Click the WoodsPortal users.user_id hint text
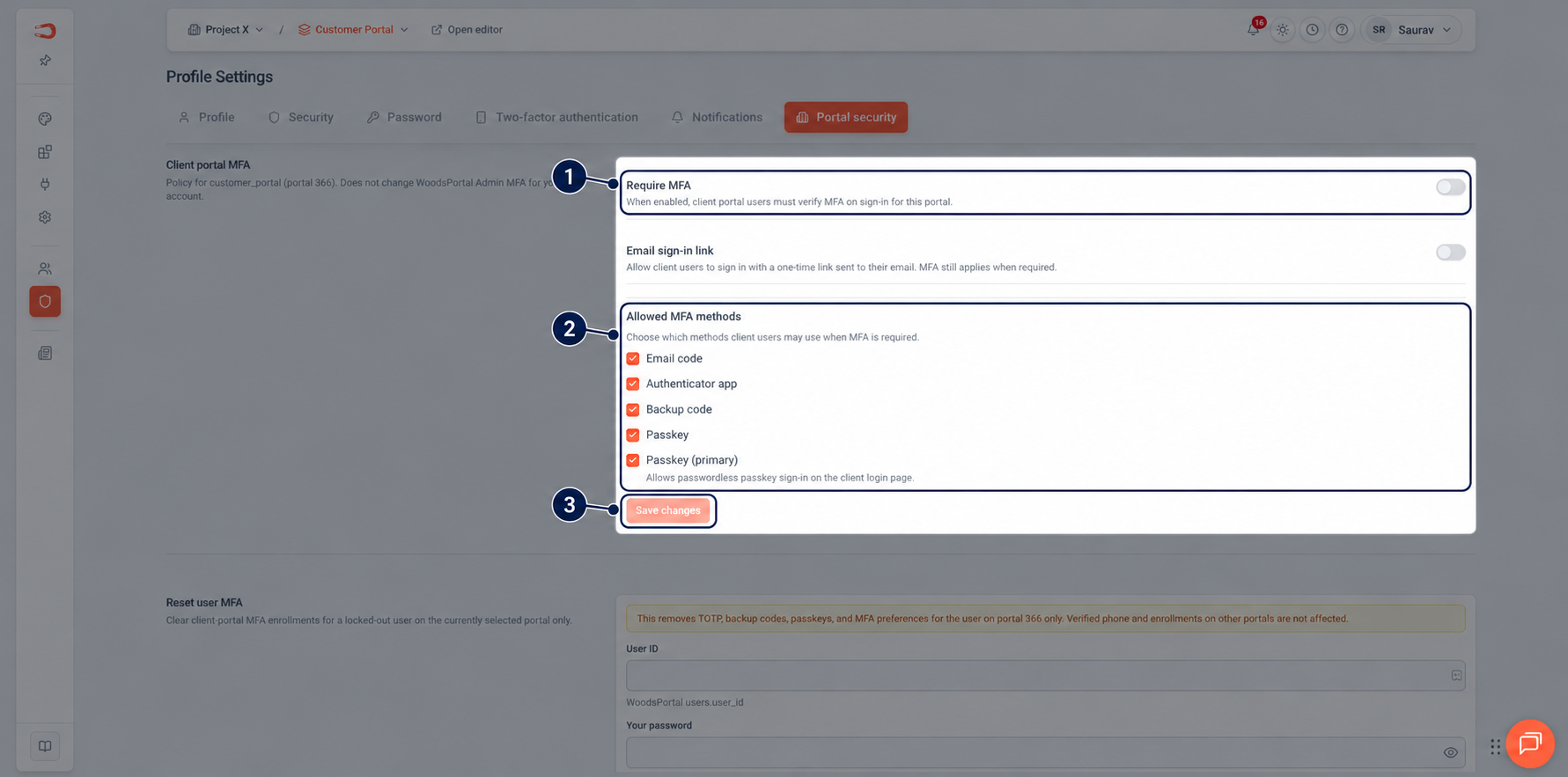1568x777 pixels. tap(685, 702)
